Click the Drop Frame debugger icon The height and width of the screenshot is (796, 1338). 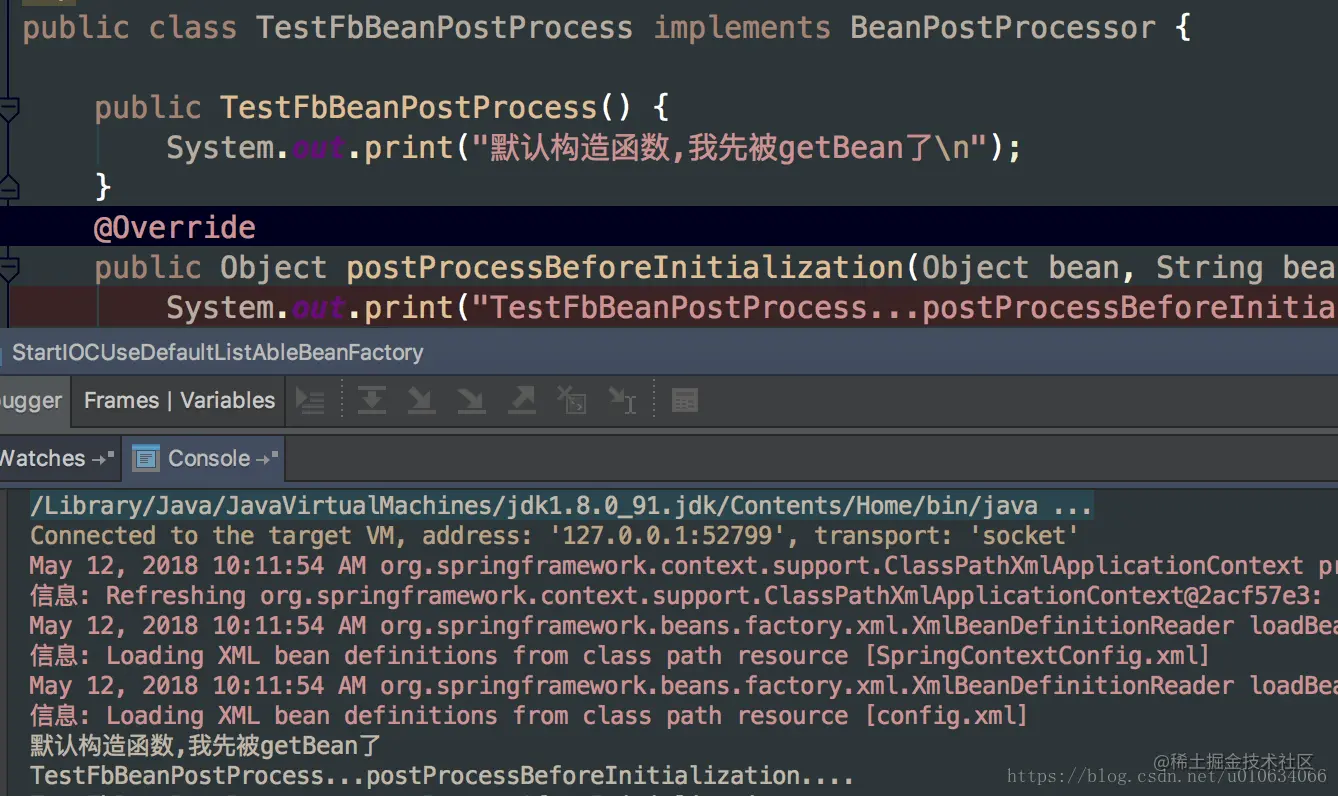572,401
